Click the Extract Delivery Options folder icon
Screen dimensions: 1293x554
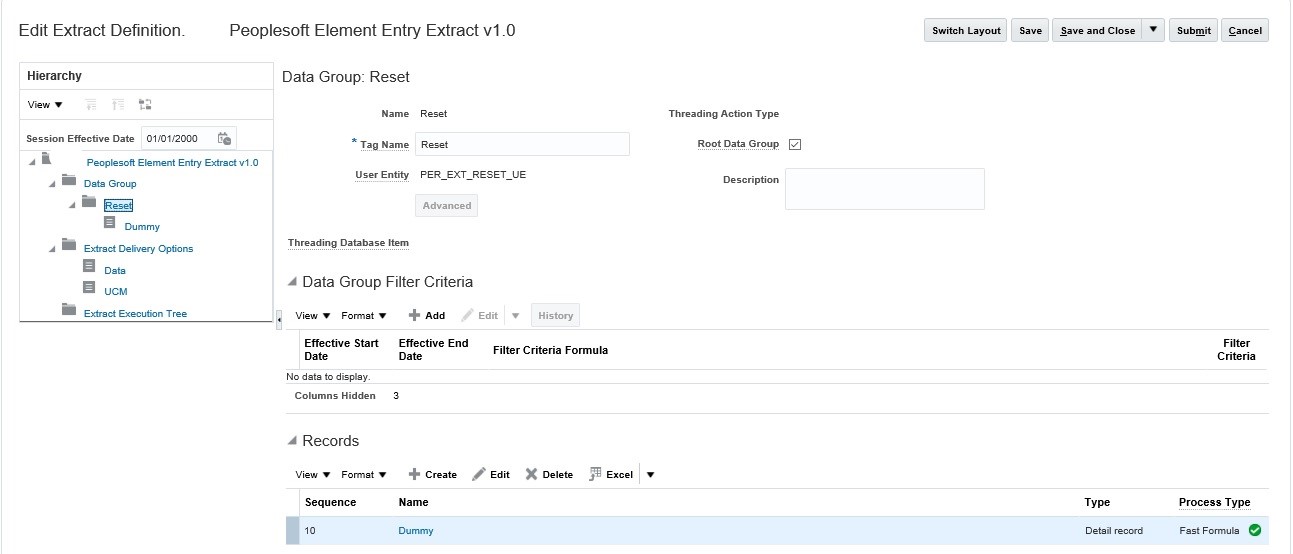(x=69, y=245)
